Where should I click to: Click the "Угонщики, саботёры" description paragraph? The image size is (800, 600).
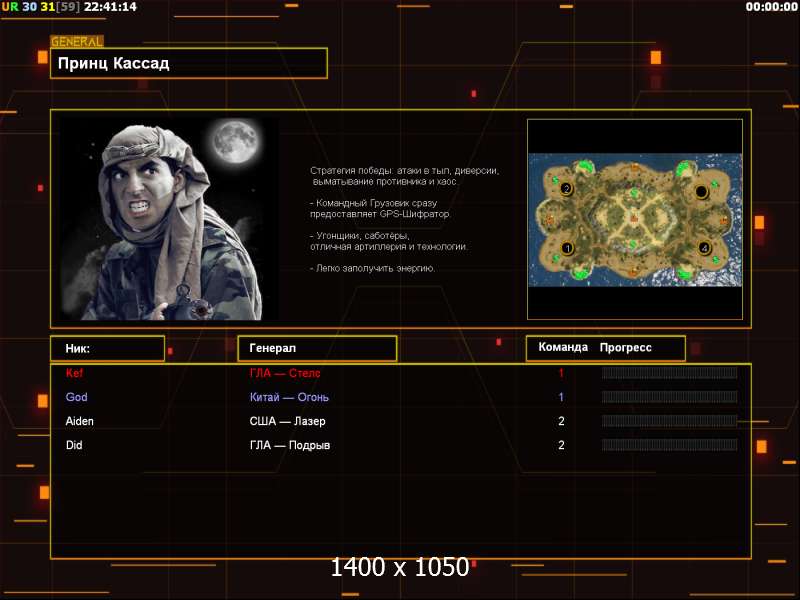click(389, 241)
